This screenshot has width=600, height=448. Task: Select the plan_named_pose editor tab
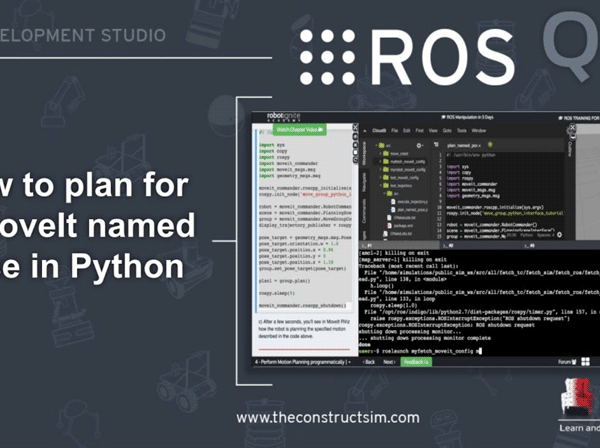464,145
